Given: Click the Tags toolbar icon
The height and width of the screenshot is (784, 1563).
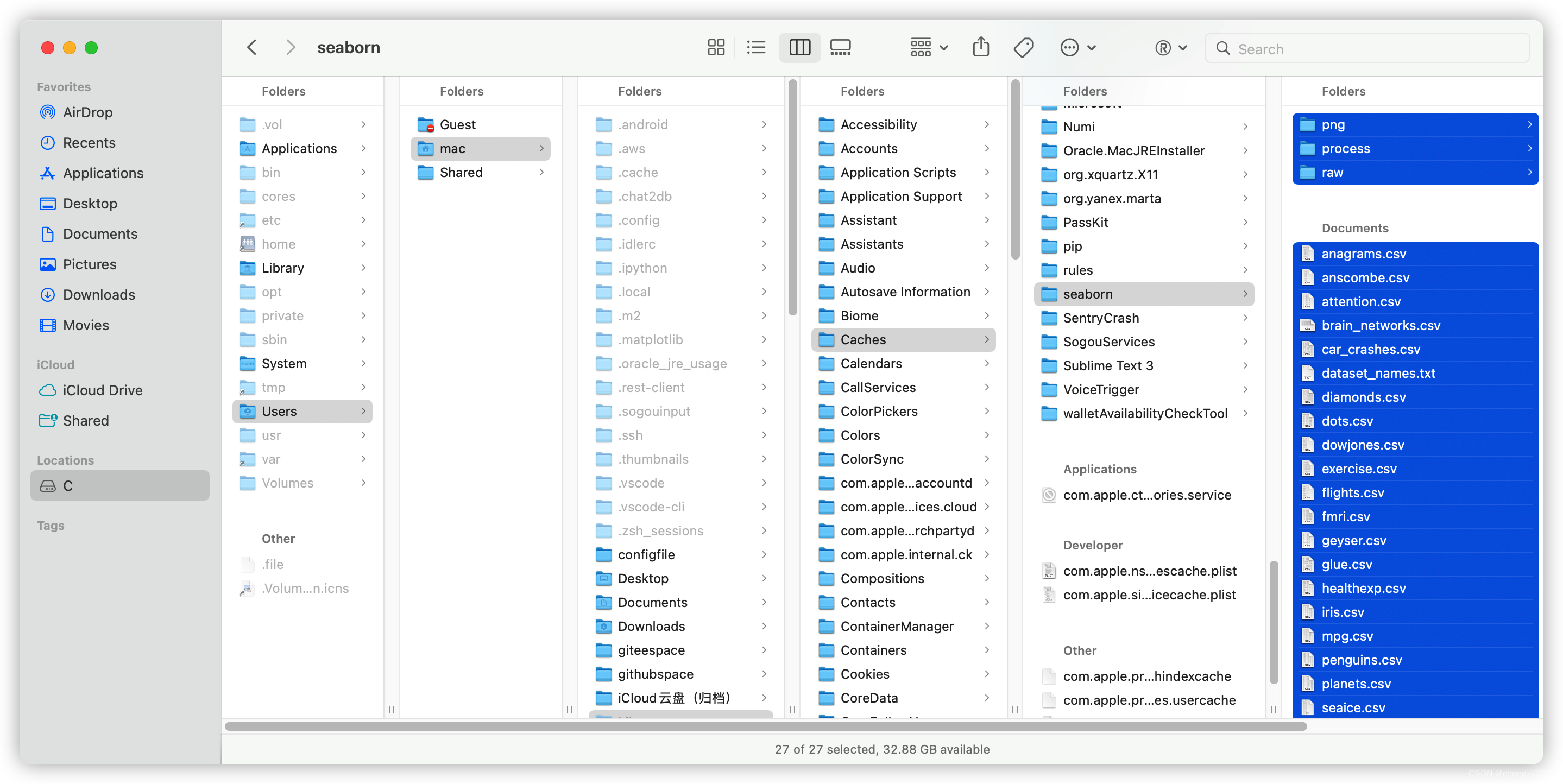Looking at the screenshot, I should tap(1024, 47).
